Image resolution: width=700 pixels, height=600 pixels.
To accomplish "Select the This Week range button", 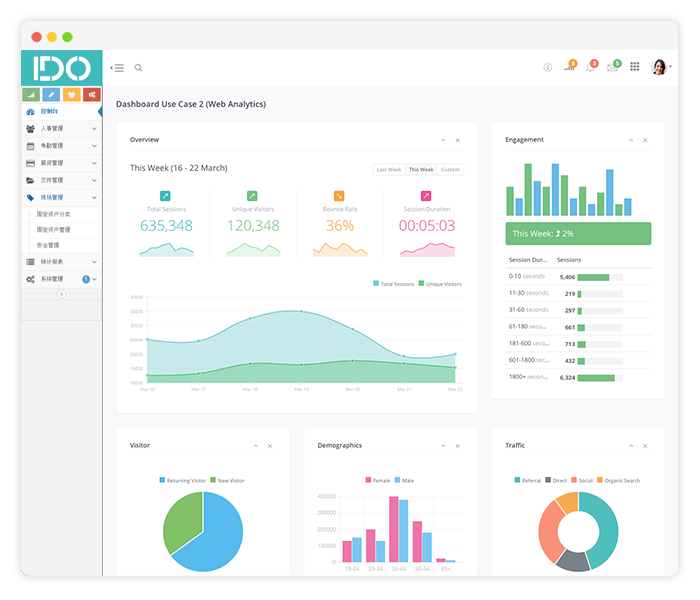I will (421, 170).
